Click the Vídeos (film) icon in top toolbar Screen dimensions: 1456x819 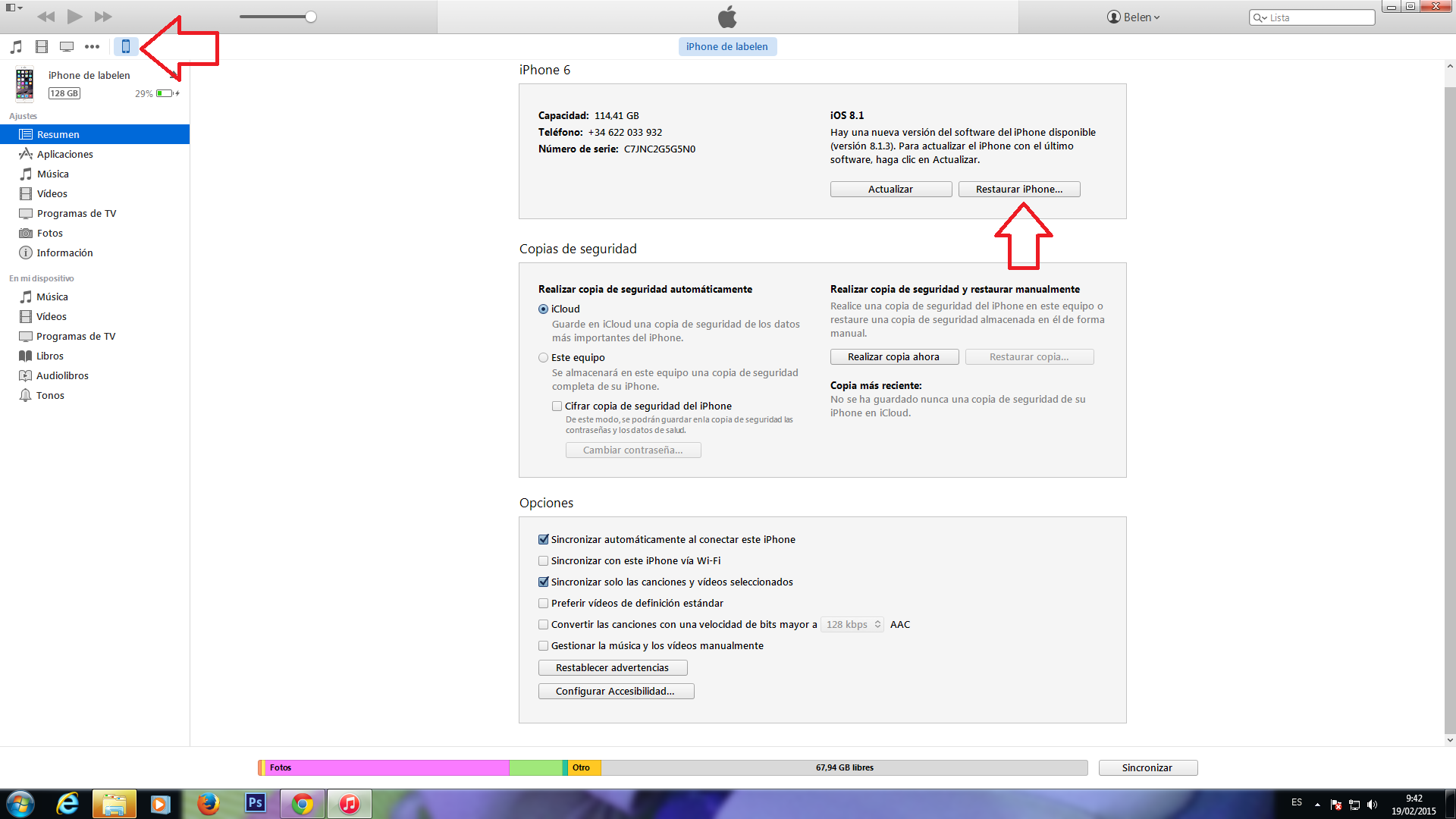(x=42, y=46)
